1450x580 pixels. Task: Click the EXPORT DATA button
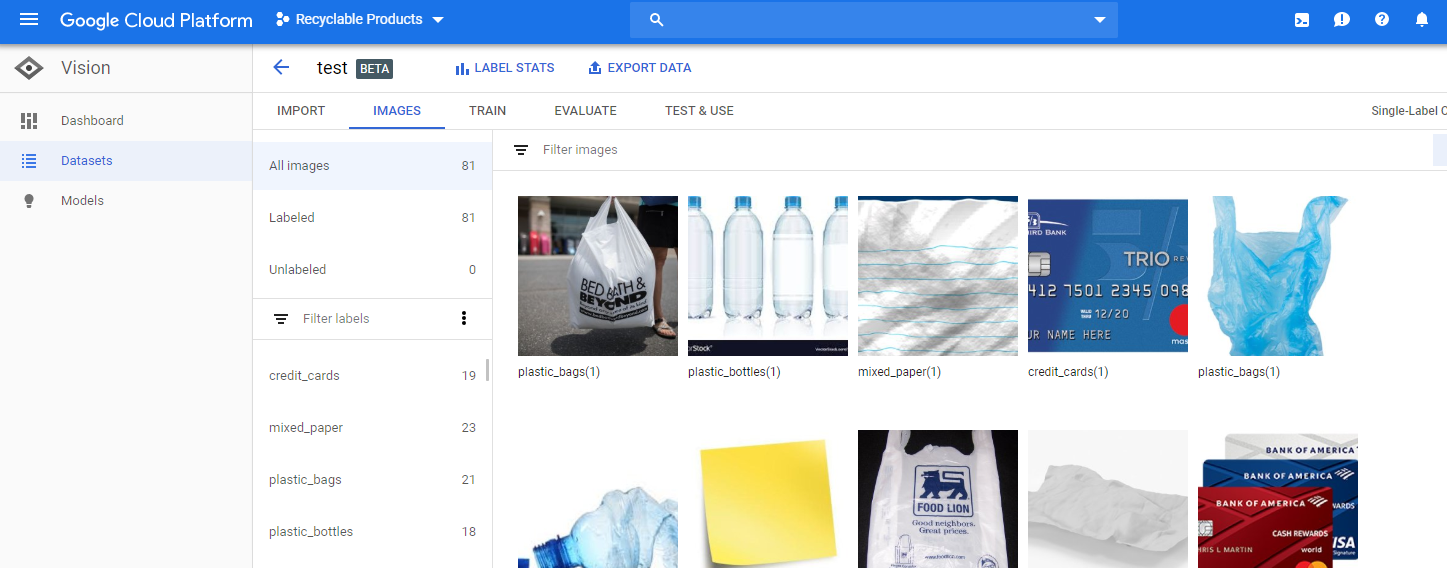[x=639, y=68]
